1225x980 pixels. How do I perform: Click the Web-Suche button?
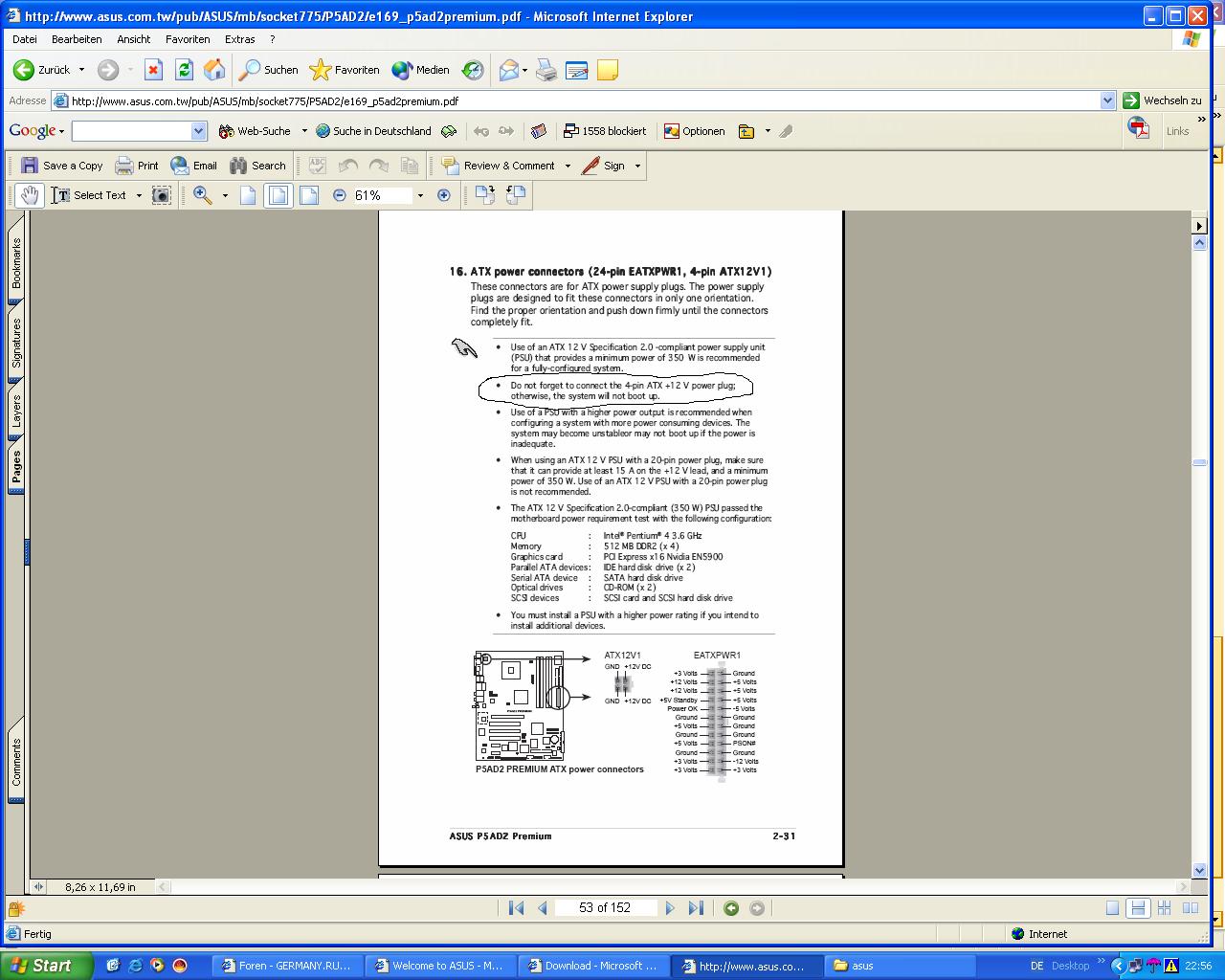255,131
